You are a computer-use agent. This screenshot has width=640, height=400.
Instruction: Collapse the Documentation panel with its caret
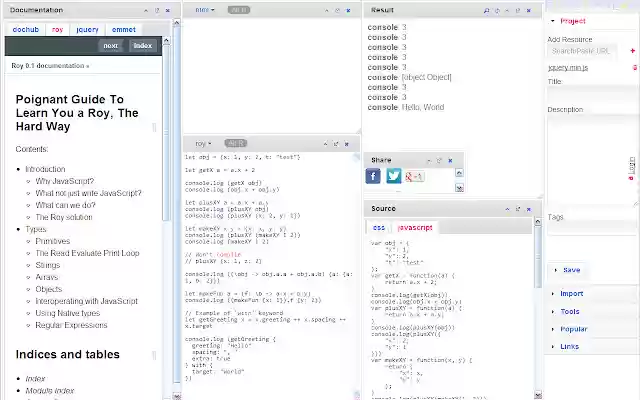pyautogui.click(x=146, y=11)
